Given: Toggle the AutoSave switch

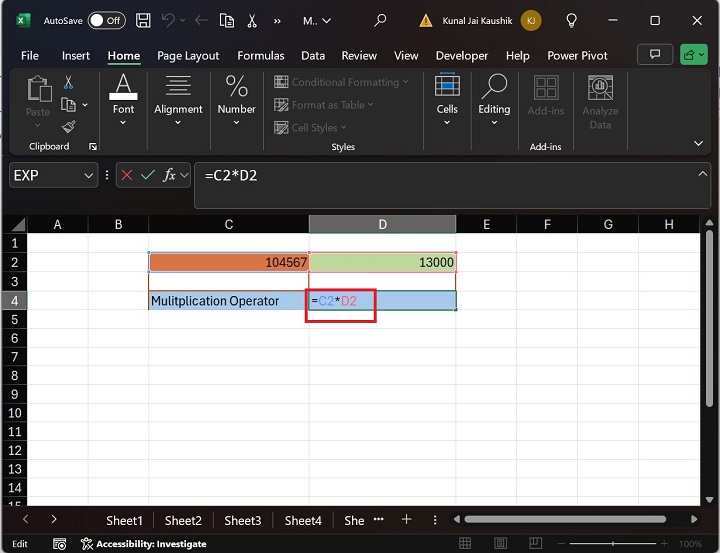Looking at the screenshot, I should (x=106, y=20).
